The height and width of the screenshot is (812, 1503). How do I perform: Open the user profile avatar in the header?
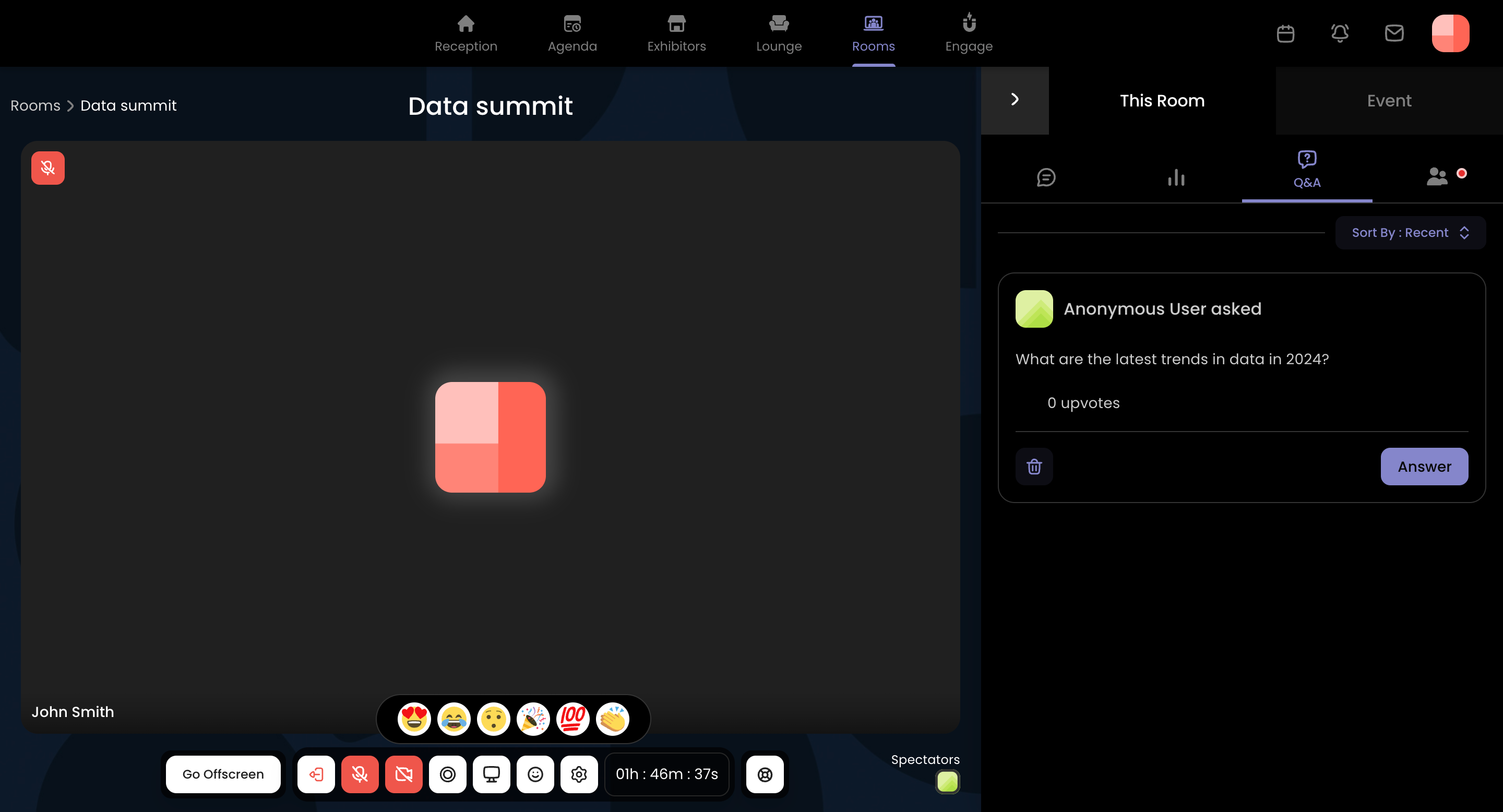click(x=1450, y=33)
